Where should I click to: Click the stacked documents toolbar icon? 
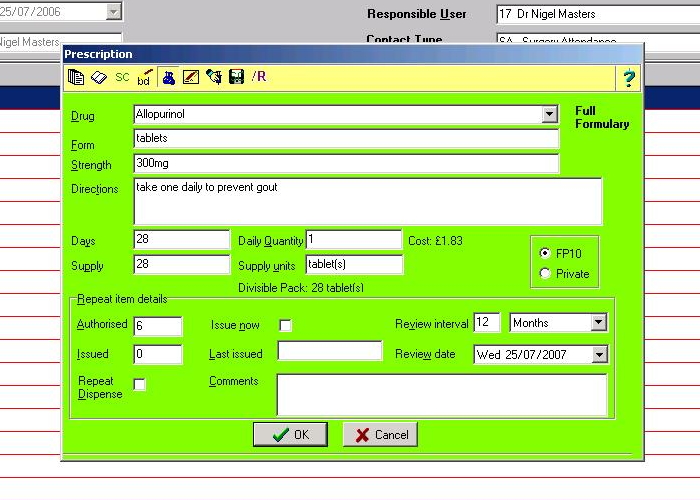(x=76, y=77)
